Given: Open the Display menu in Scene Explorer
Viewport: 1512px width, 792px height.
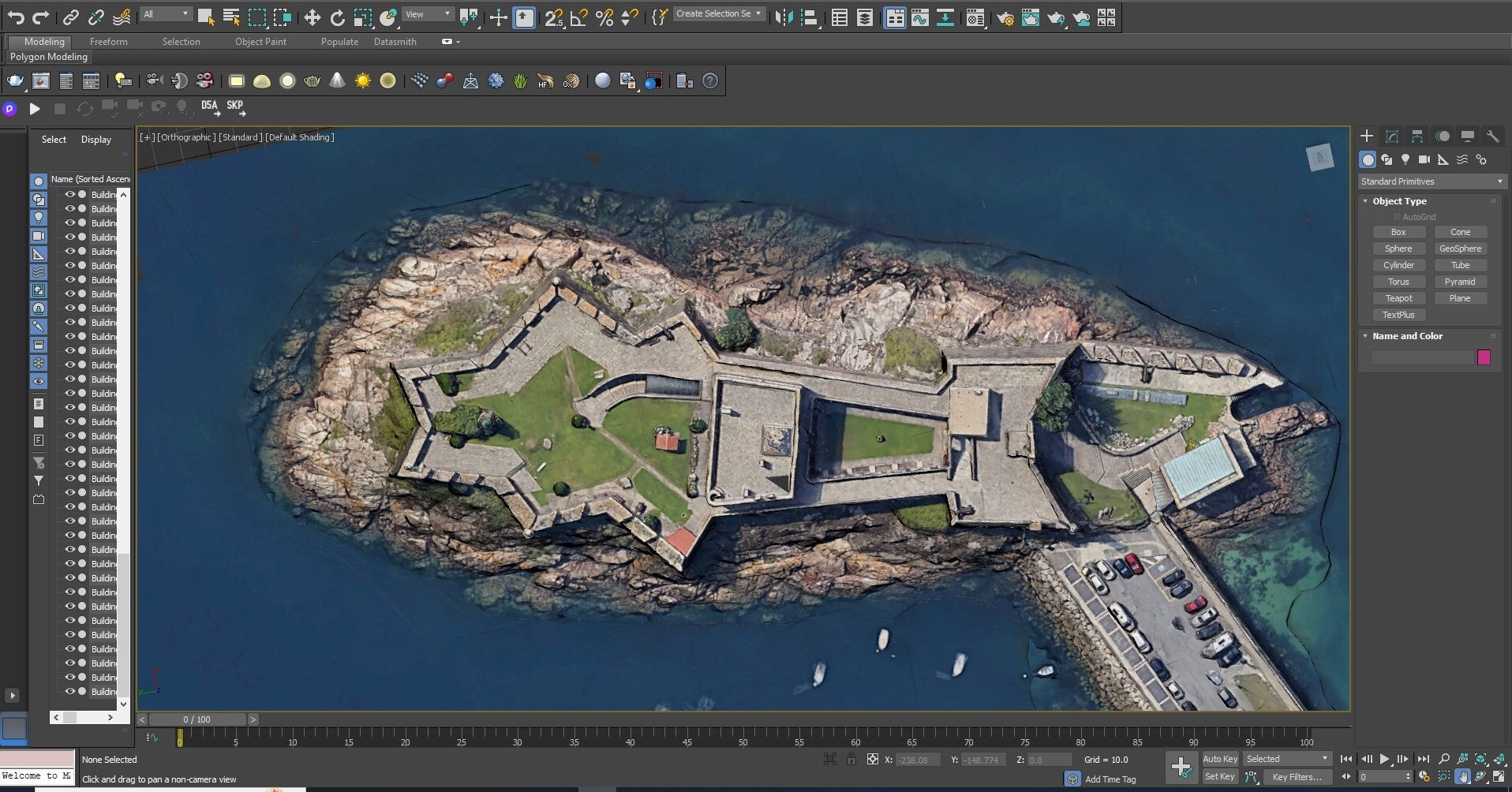Looking at the screenshot, I should click(95, 140).
